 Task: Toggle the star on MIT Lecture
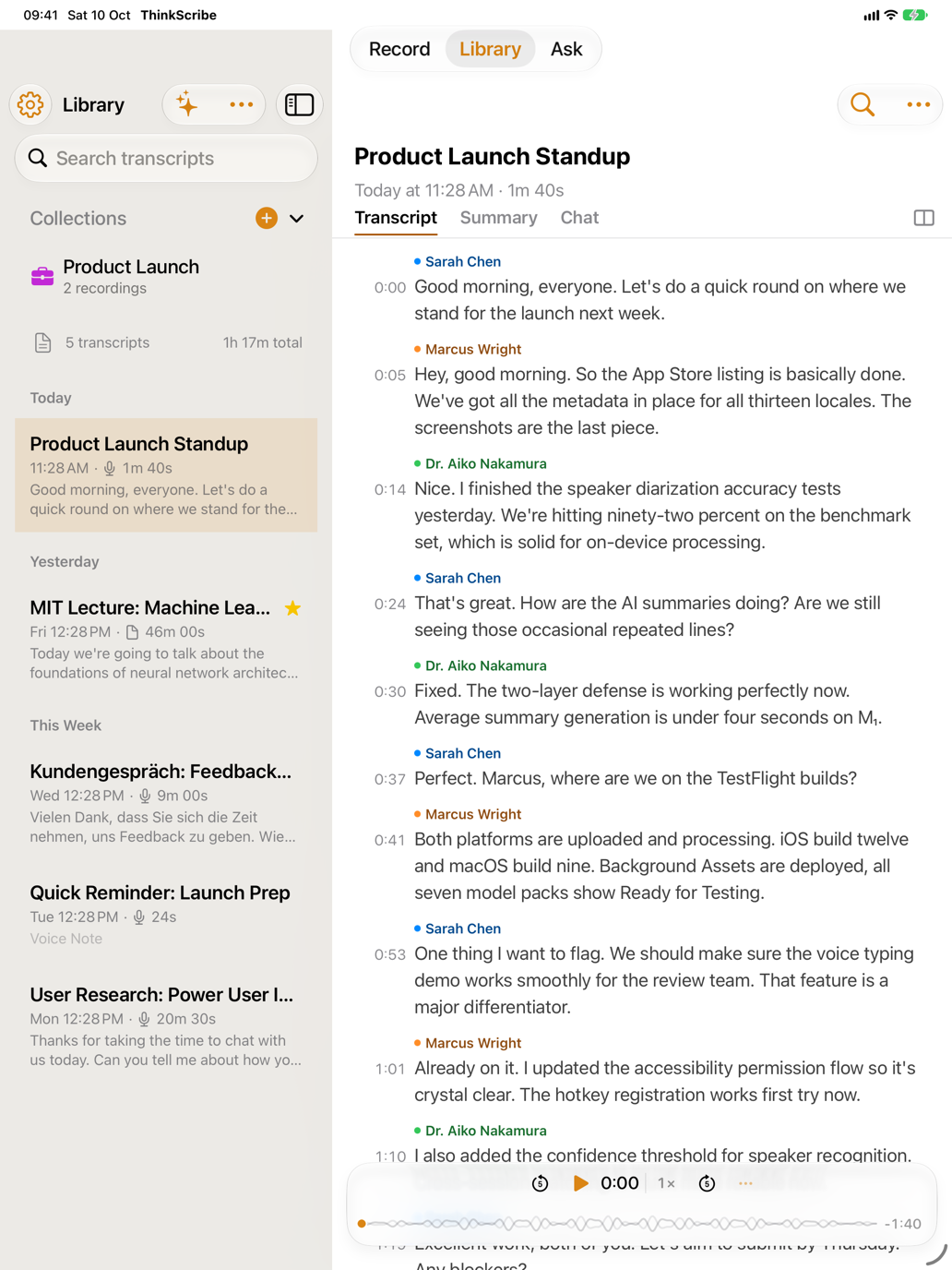pos(293,608)
